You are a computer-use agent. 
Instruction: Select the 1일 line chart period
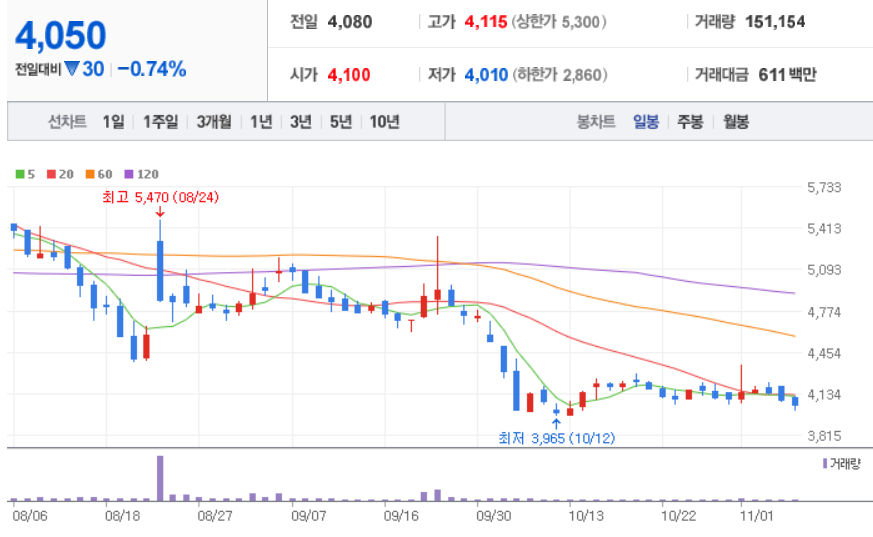(113, 121)
